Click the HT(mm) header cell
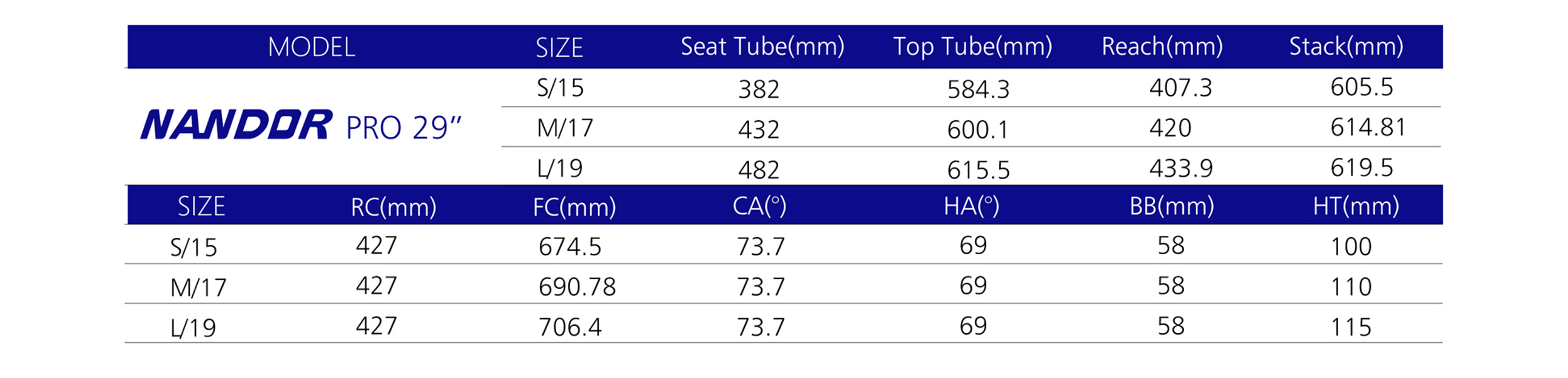1568x378 pixels. click(1356, 206)
